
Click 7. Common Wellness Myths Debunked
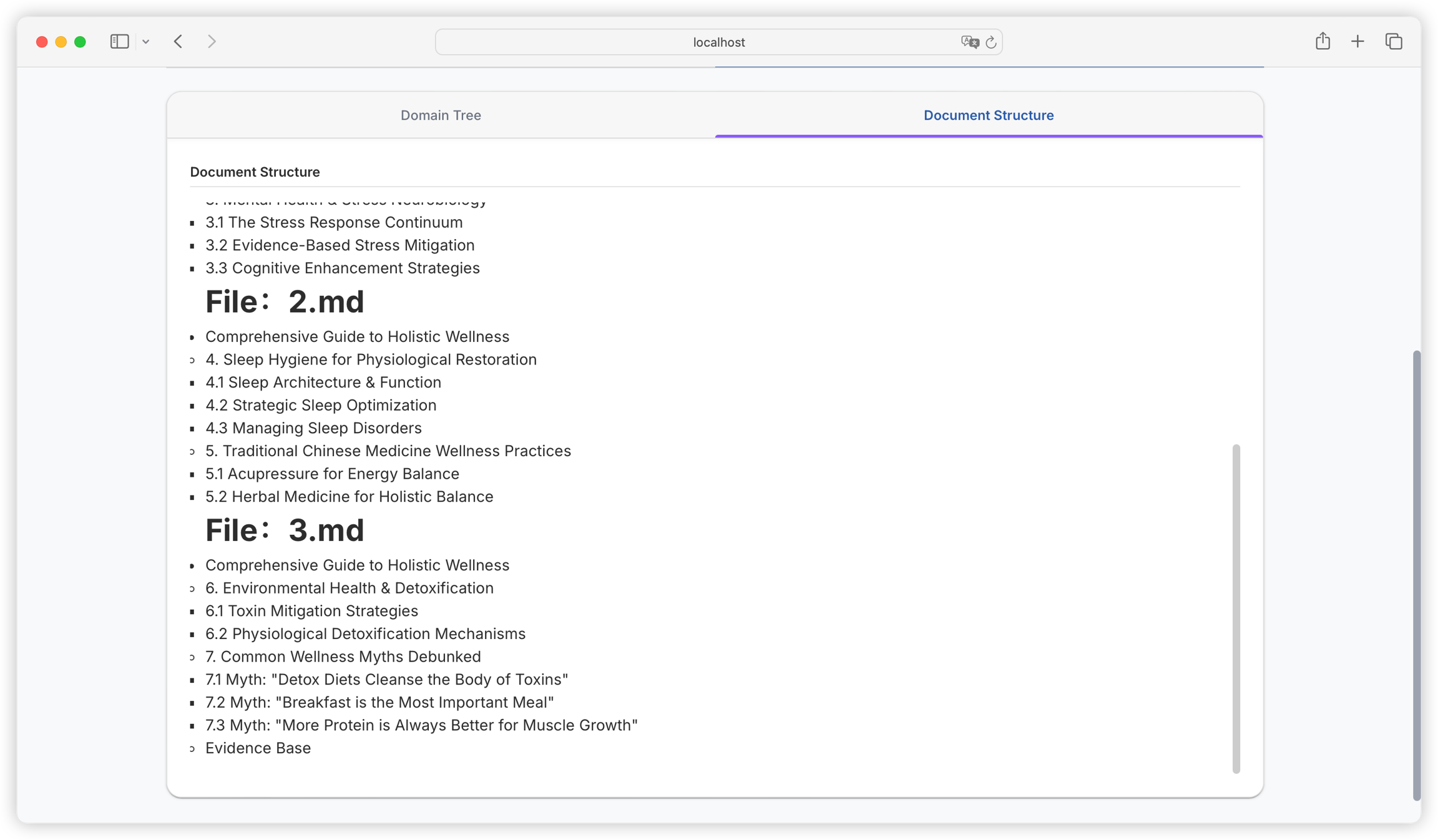tap(343, 657)
